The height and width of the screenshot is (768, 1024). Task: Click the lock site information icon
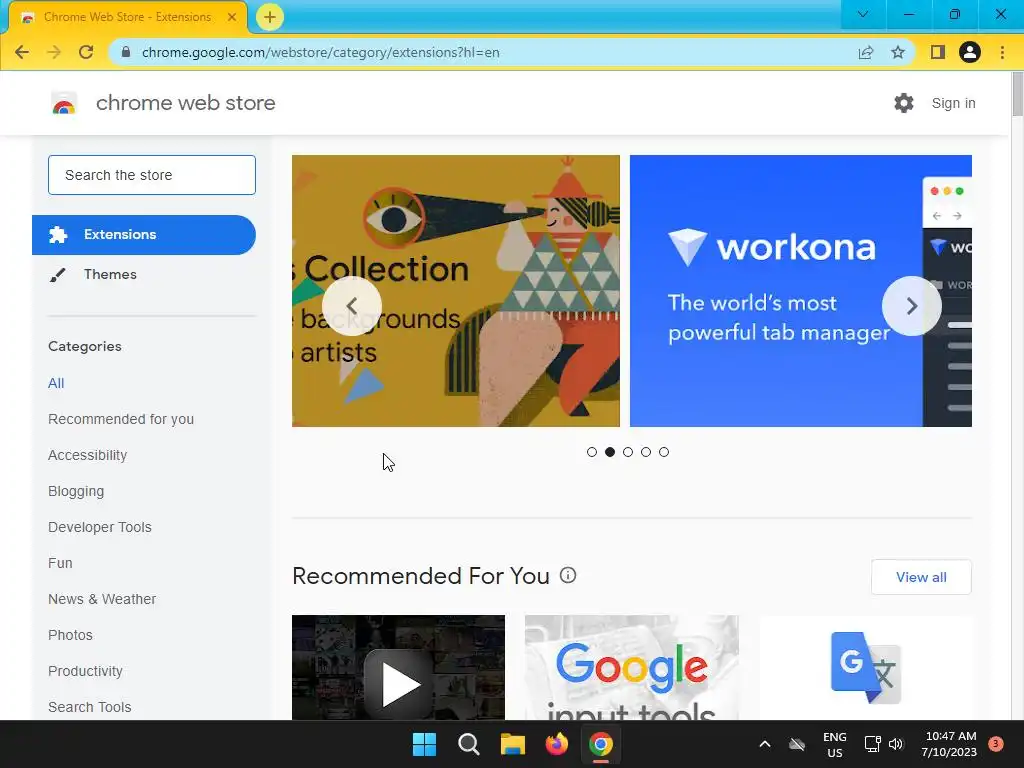point(126,52)
